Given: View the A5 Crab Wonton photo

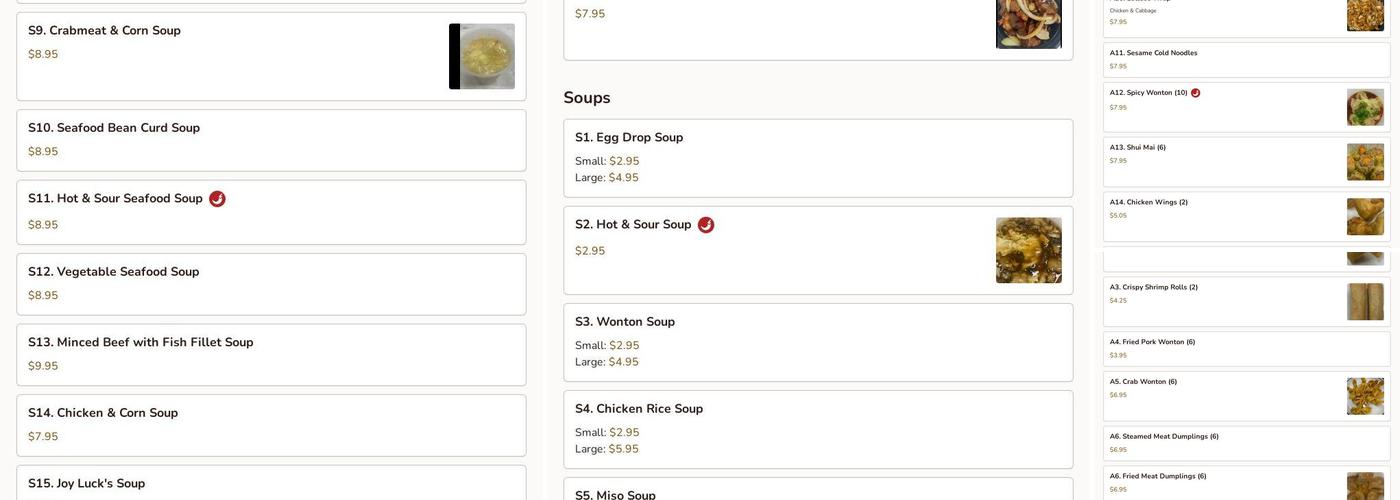Looking at the screenshot, I should [x=1365, y=396].
